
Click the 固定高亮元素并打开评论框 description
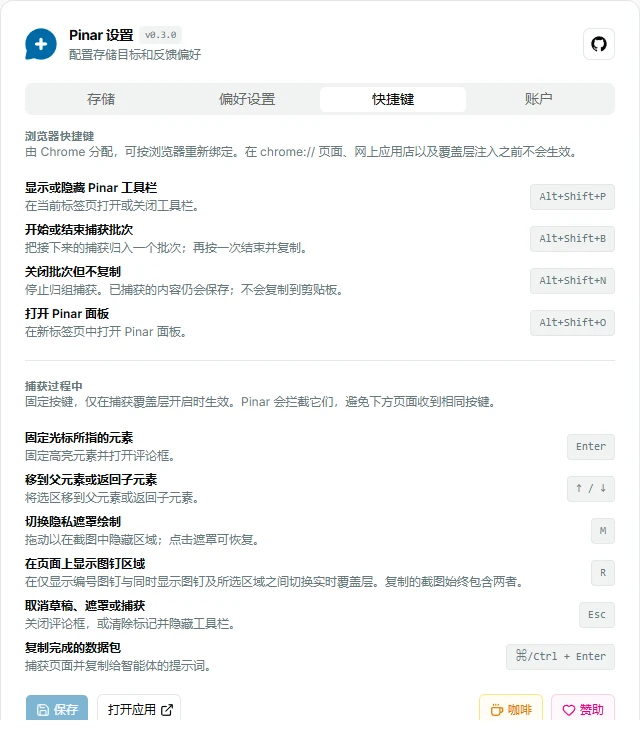pyautogui.click(x=100, y=456)
